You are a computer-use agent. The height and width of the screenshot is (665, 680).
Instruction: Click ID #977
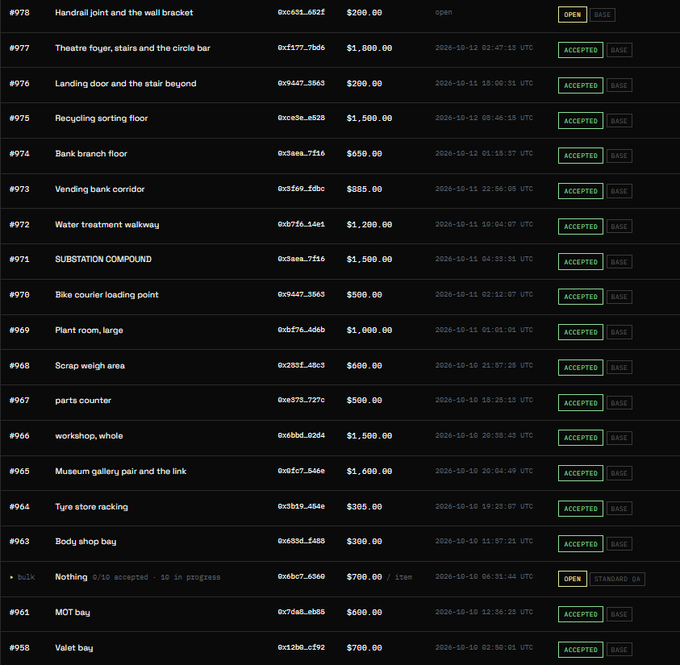pos(20,48)
